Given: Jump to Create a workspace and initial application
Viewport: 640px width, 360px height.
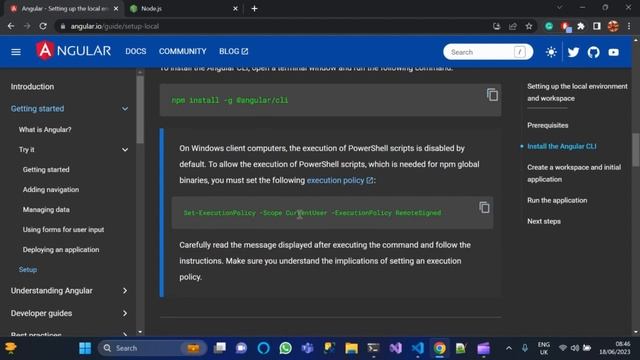Looking at the screenshot, I should 574,173.
